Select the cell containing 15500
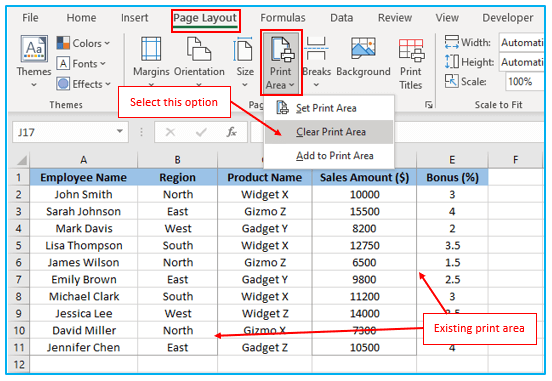Viewport: 552px width, 381px height. click(x=364, y=211)
